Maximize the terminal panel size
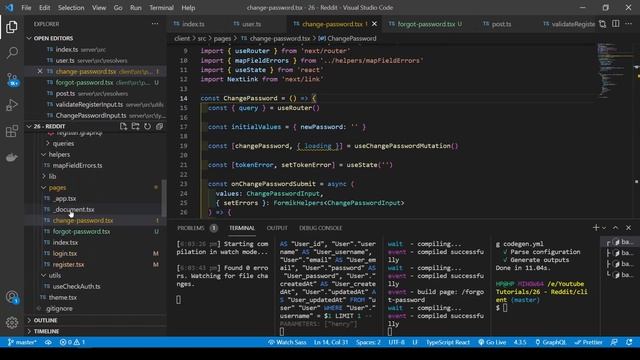Image resolution: width=640 pixels, height=360 pixels. (616, 228)
